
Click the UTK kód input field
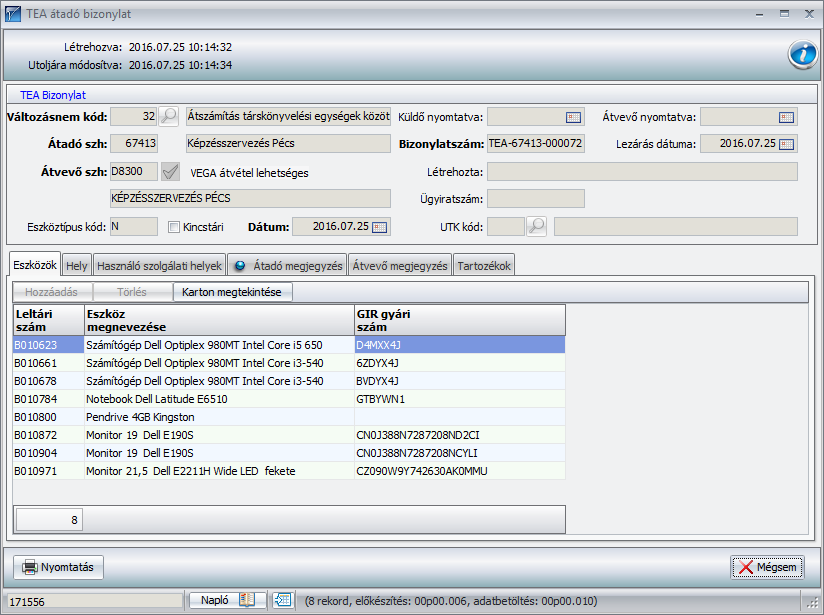coord(506,227)
